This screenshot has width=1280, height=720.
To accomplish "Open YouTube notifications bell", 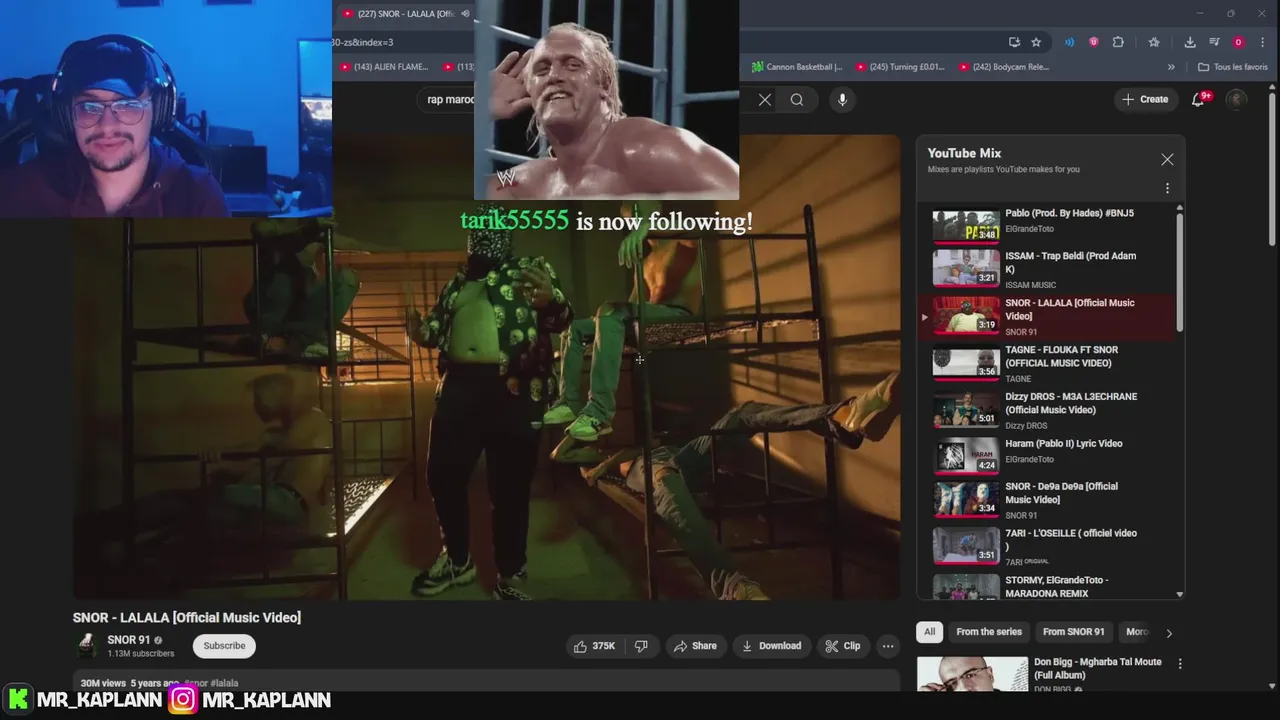I will (x=1198, y=99).
